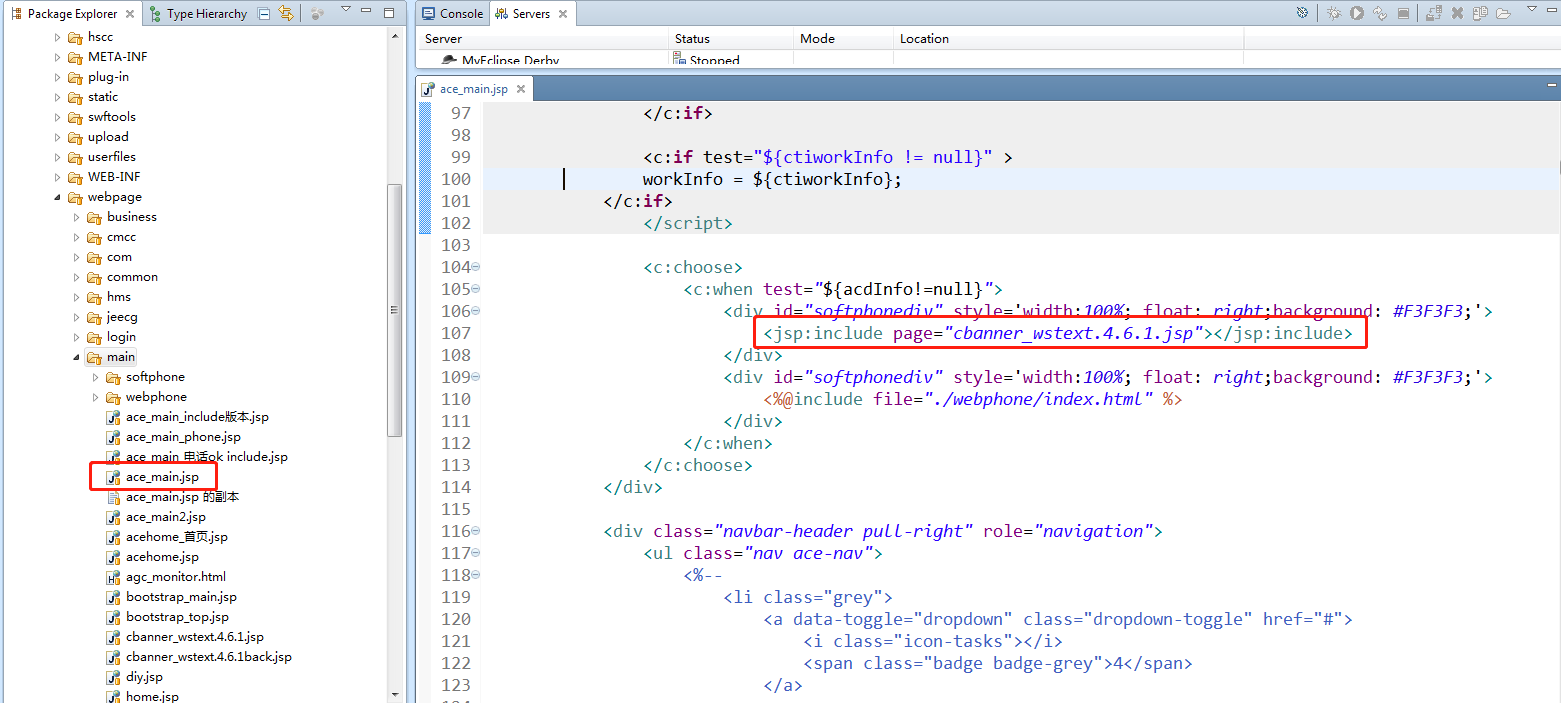Toggle code folding at line 104
The height and width of the screenshot is (703, 1561).
475,267
